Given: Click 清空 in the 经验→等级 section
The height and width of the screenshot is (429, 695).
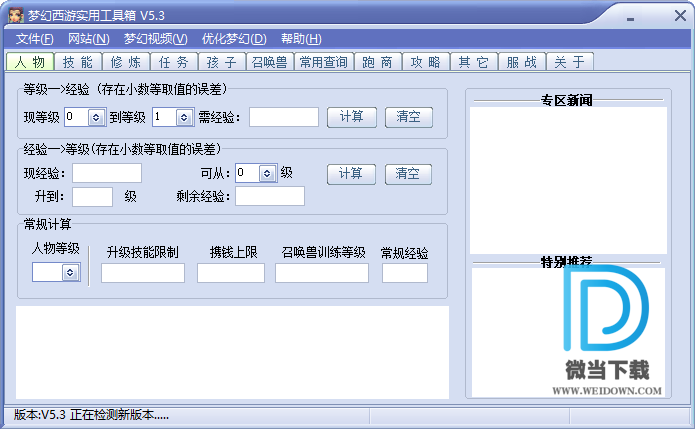Looking at the screenshot, I should pyautogui.click(x=408, y=174).
